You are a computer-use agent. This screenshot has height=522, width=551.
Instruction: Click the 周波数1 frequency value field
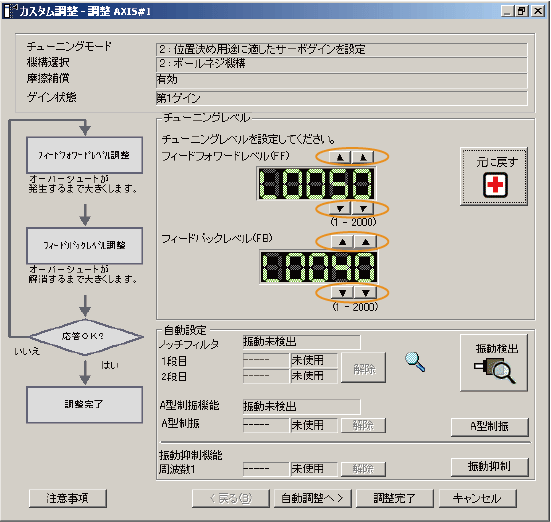pos(266,469)
